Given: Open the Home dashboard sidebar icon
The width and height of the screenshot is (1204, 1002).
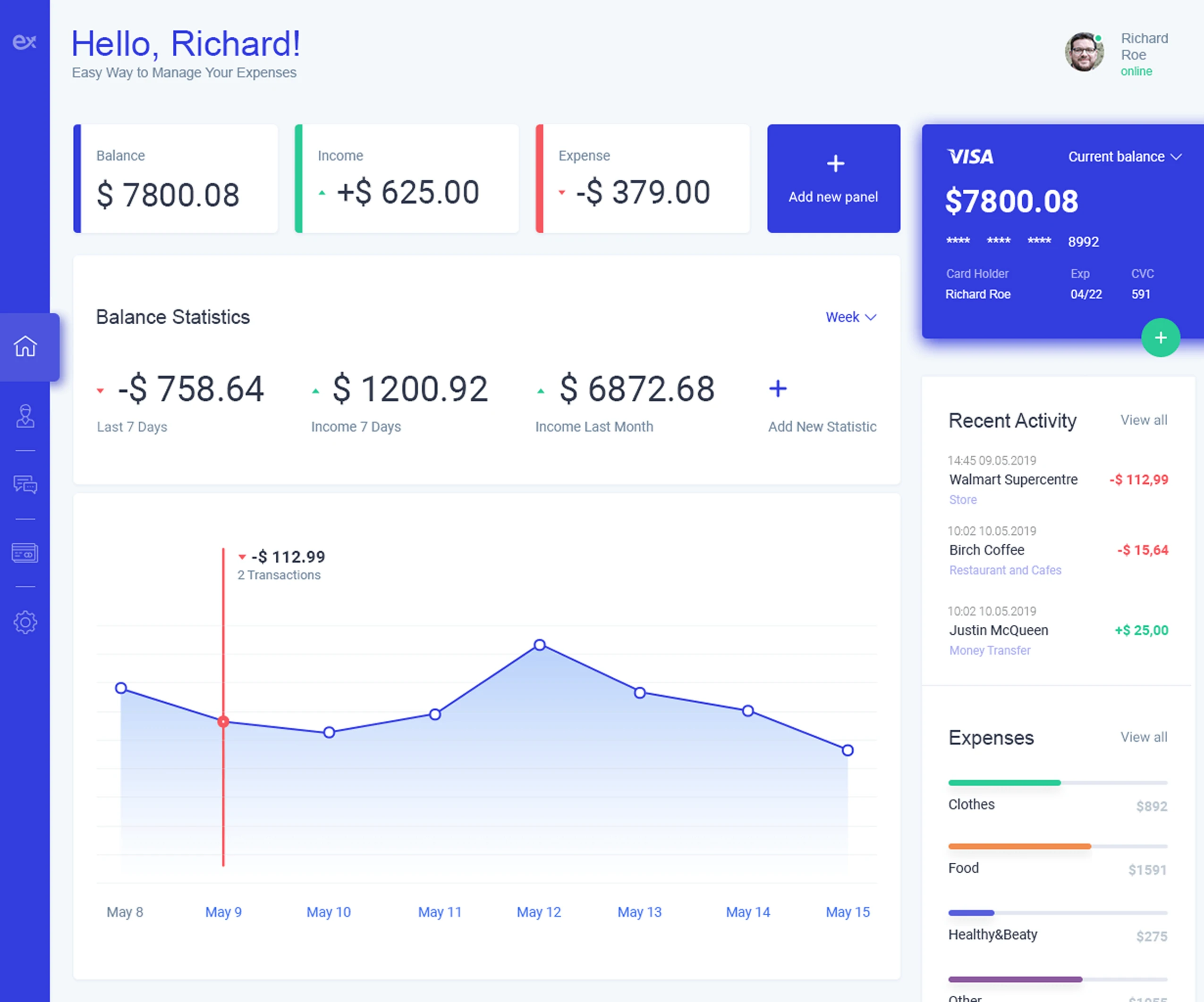Looking at the screenshot, I should 25,346.
